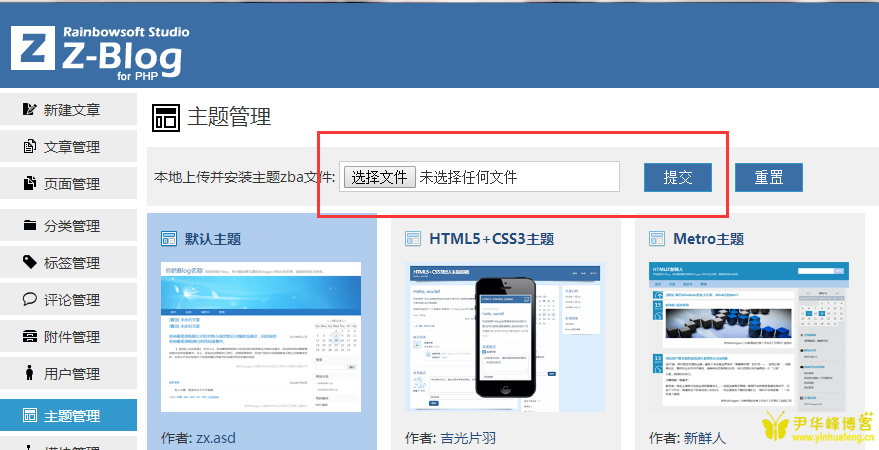Click the 新建文章 pencil icon
Viewport: 879px width, 450px height.
30,109
